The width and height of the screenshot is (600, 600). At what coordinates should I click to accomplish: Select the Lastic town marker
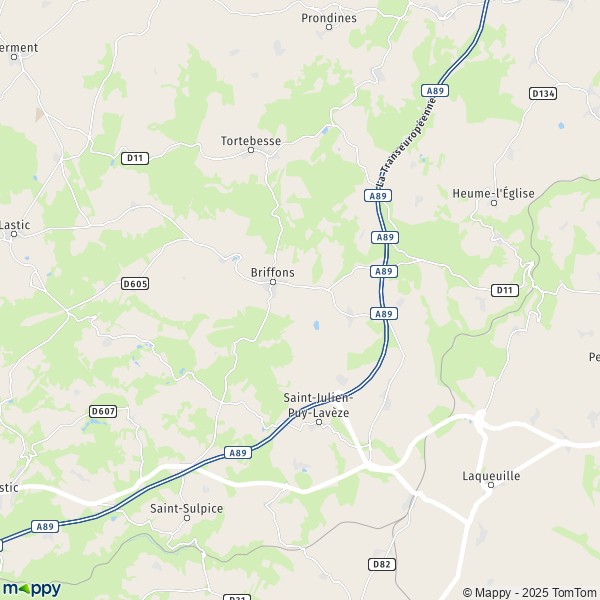click(x=14, y=234)
